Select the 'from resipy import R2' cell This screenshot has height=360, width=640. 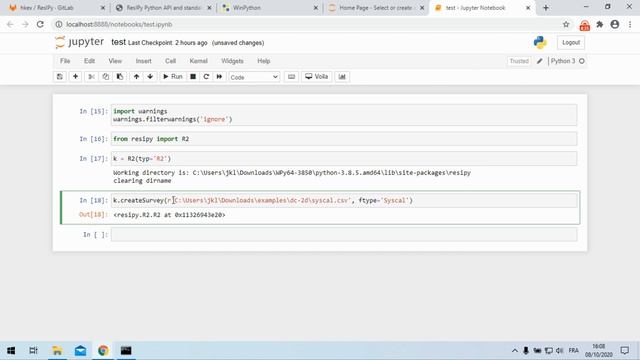click(x=344, y=139)
